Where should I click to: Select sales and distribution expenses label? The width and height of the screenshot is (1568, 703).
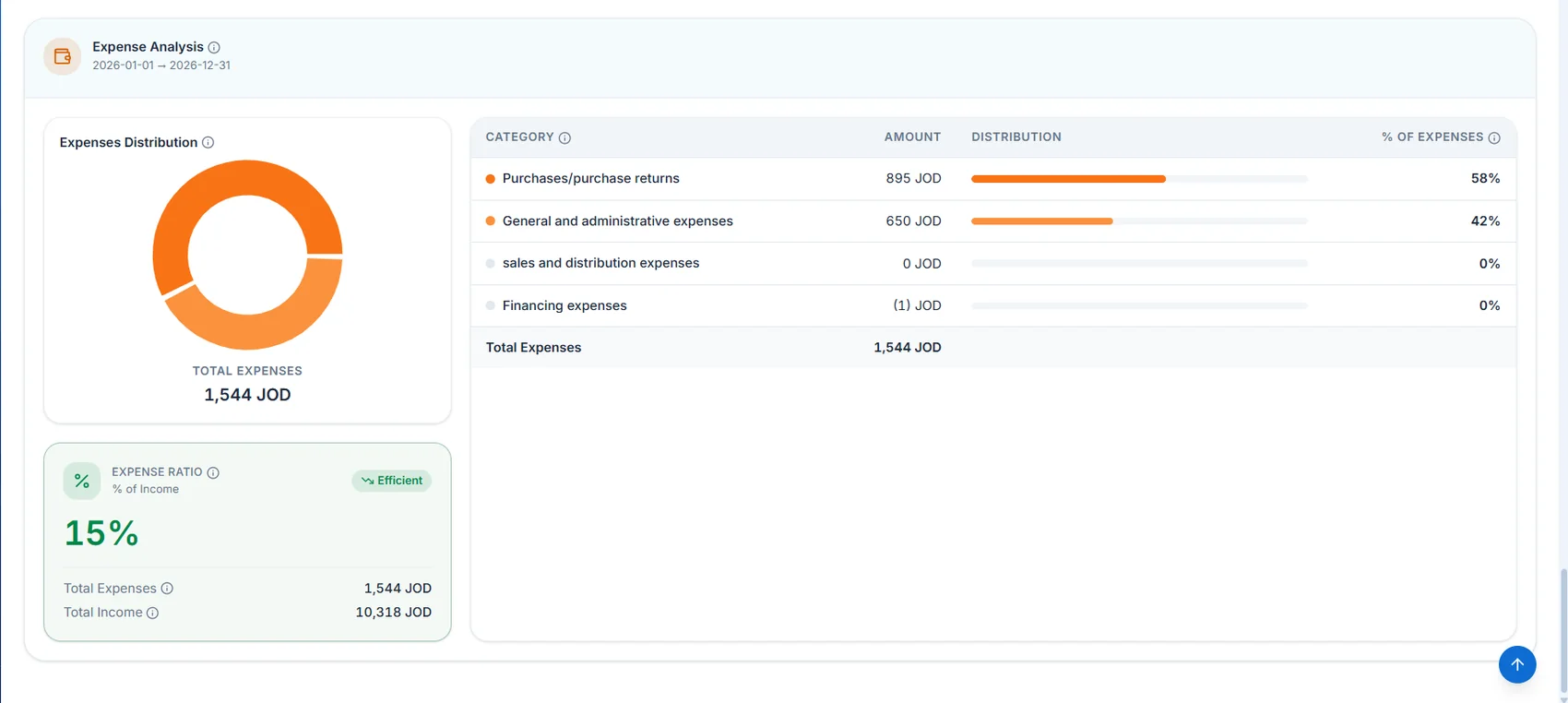pyautogui.click(x=601, y=263)
